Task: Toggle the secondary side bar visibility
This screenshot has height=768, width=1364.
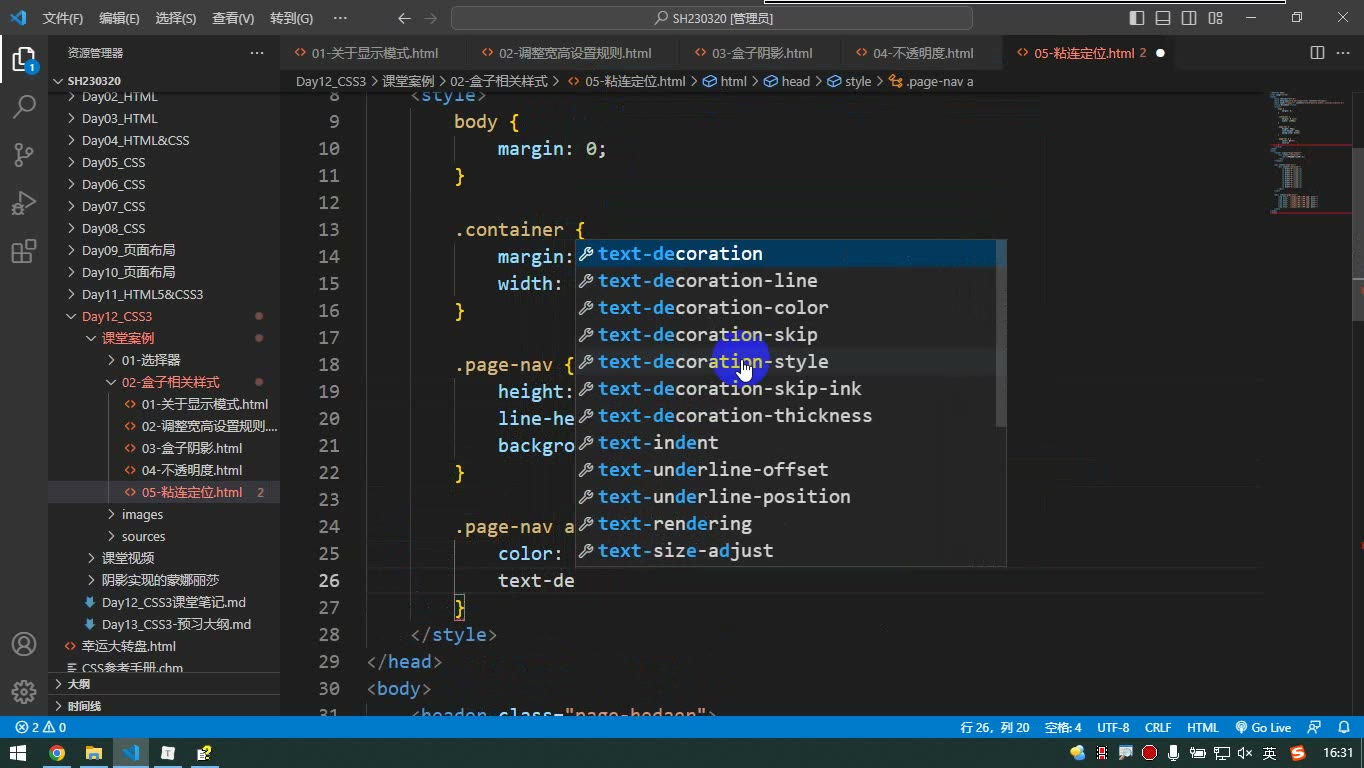Action: click(1189, 18)
